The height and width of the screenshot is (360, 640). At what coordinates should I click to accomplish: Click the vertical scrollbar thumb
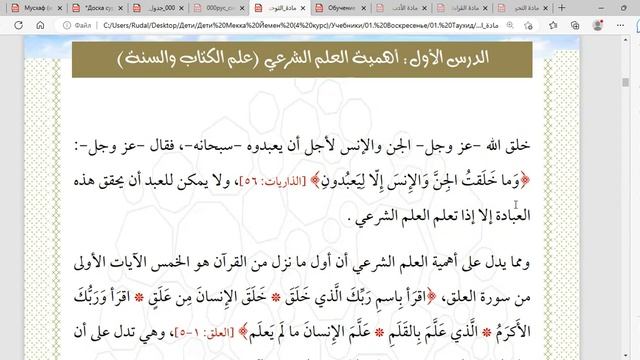click(625, 82)
